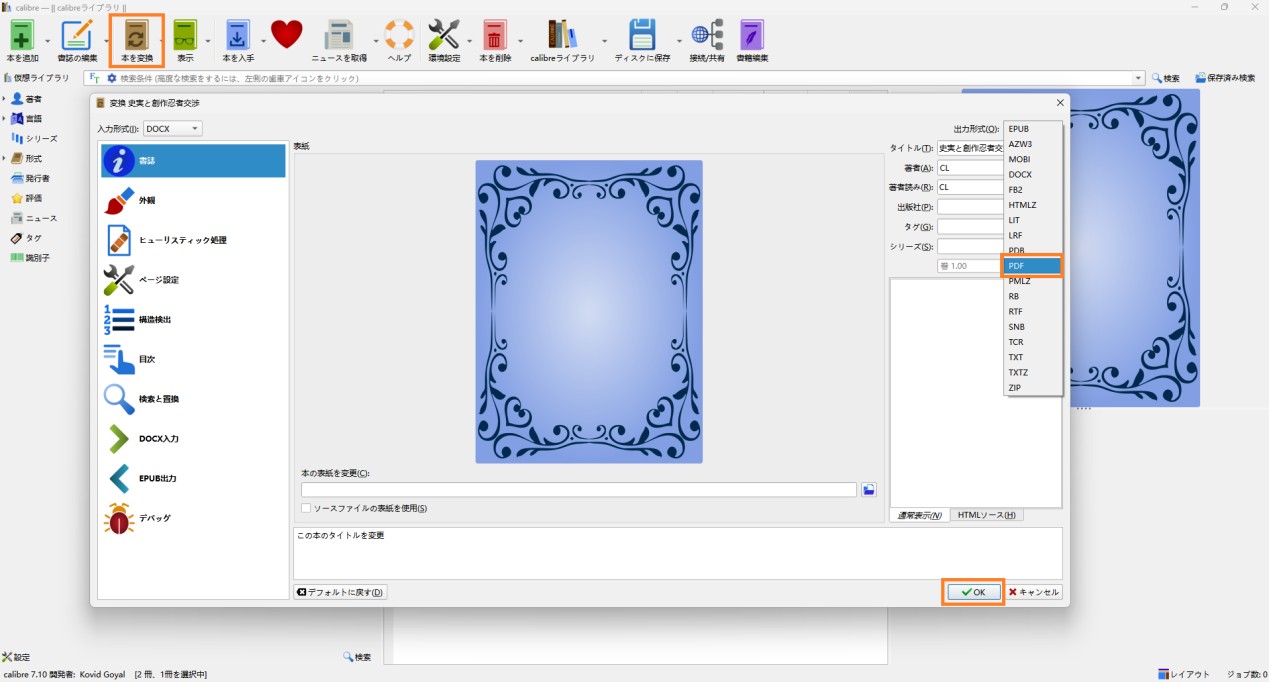Switch to the HTMLソース tab
This screenshot has width=1269, height=682.
pos(986,515)
